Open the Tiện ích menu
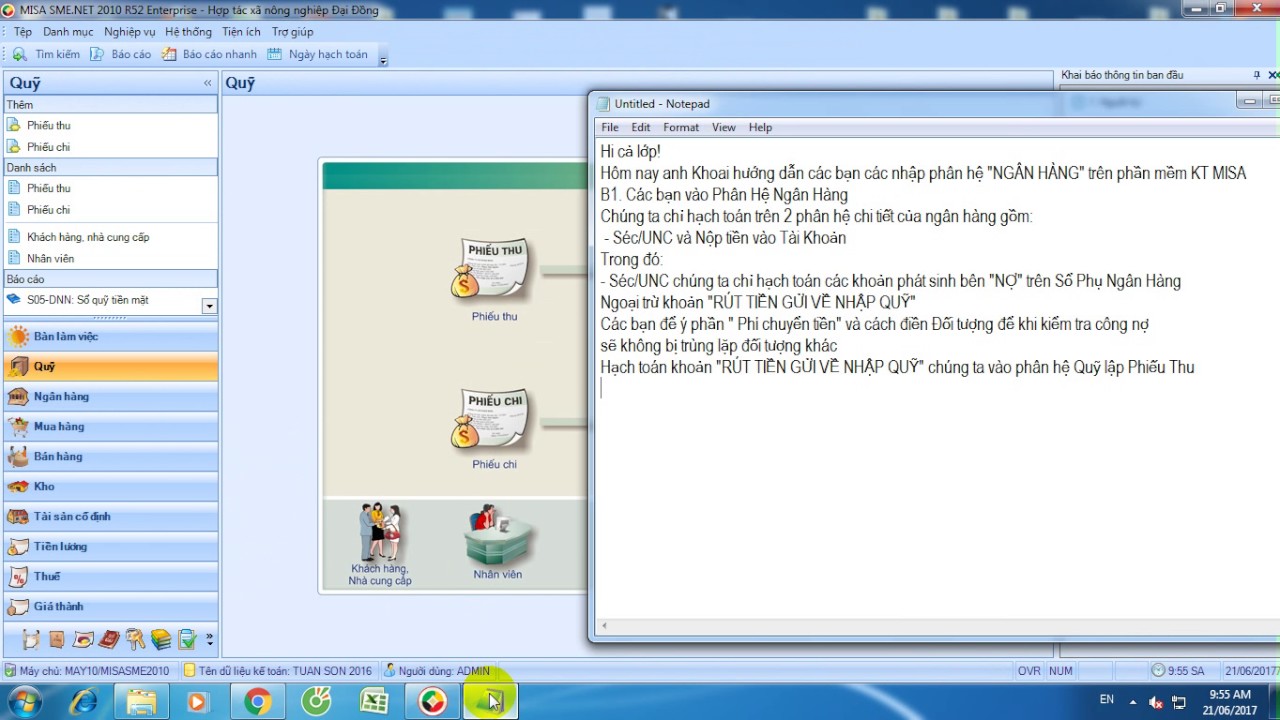The image size is (1280, 720). 241,32
